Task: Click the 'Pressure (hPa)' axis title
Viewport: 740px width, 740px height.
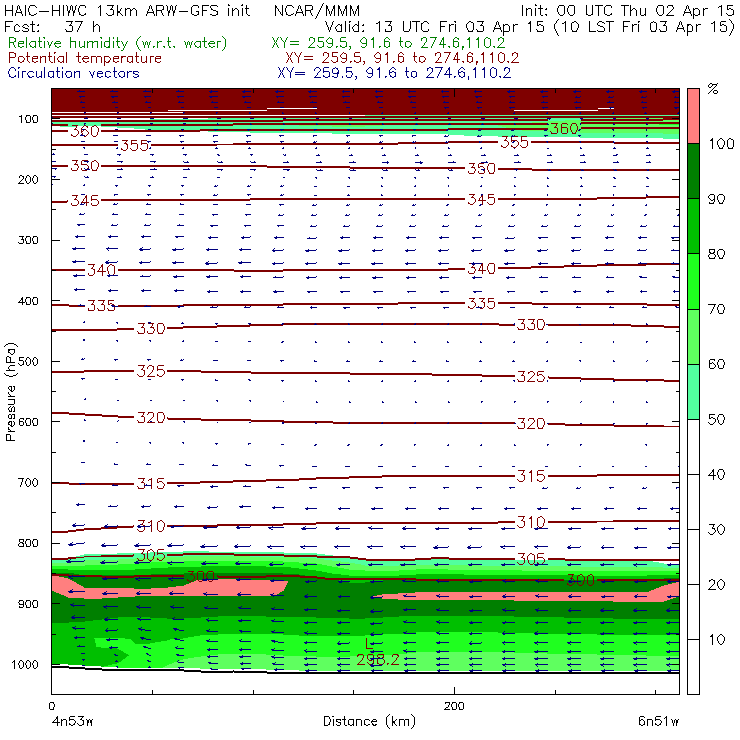Action: [10, 392]
